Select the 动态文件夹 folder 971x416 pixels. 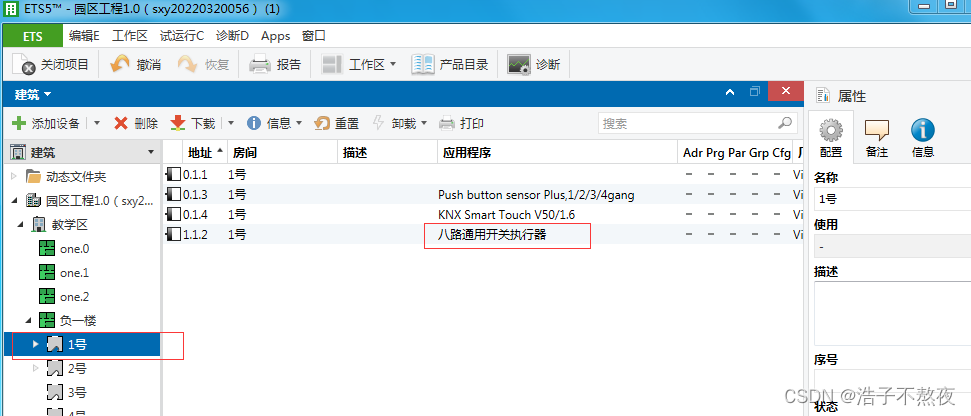pyautogui.click(x=66, y=177)
